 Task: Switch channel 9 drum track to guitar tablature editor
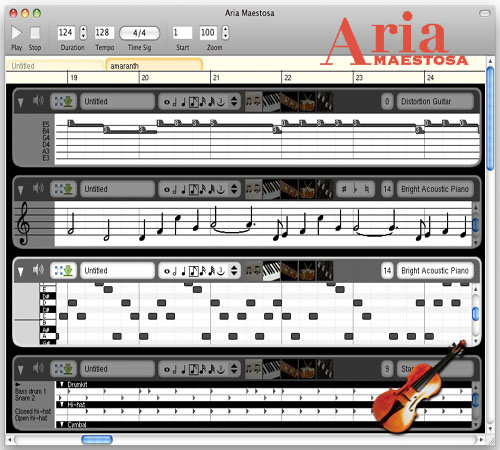point(289,369)
